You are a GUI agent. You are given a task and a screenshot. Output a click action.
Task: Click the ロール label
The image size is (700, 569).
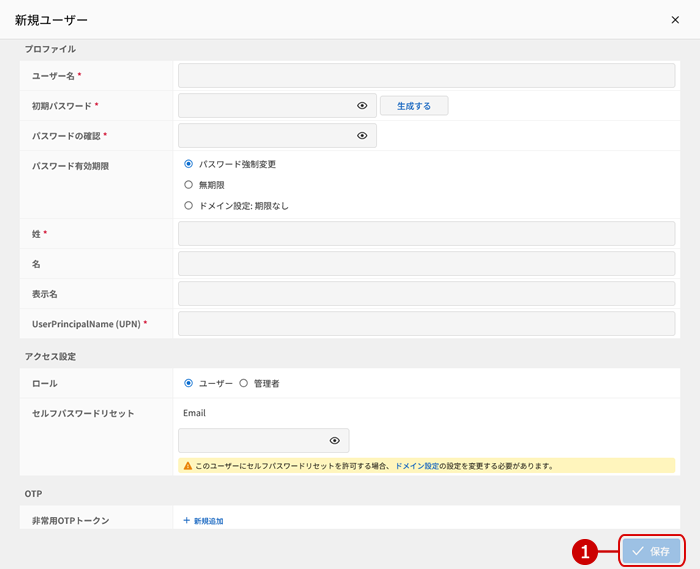coord(45,383)
